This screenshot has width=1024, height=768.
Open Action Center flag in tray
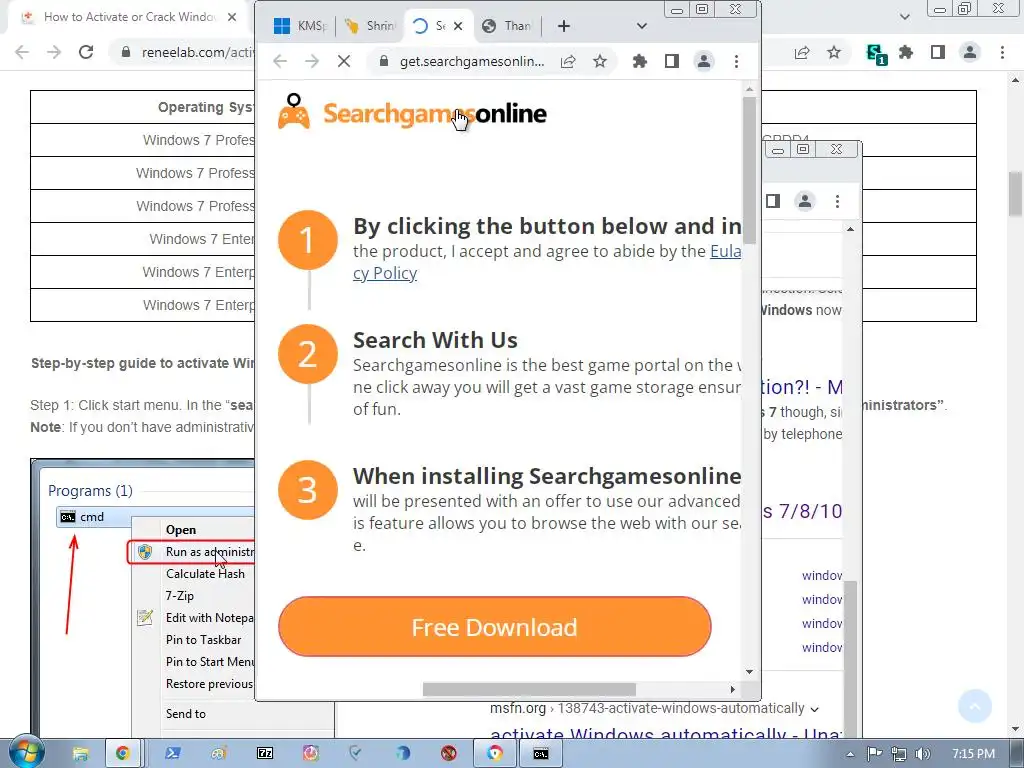874,754
